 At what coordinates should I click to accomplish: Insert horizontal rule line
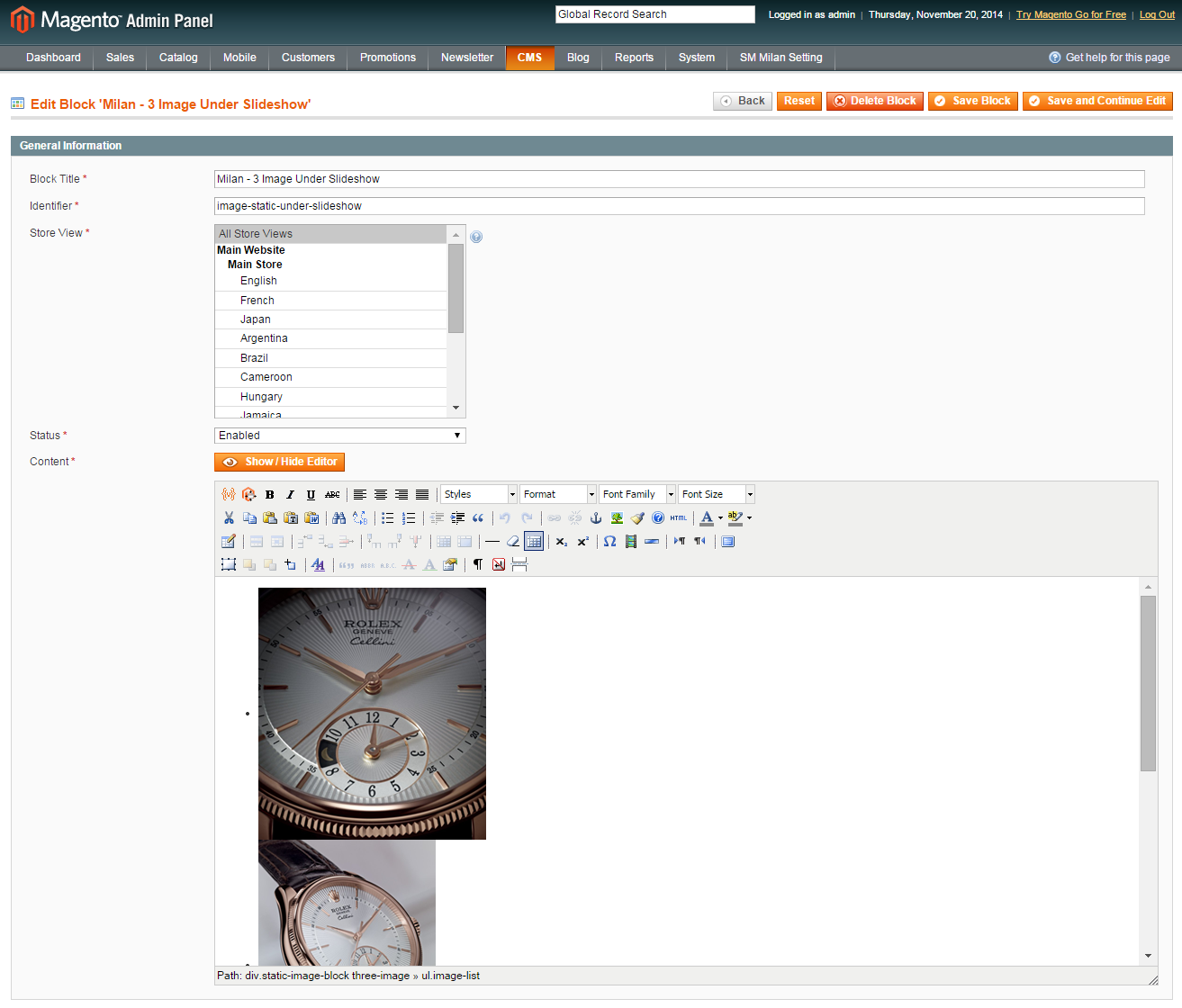[492, 541]
